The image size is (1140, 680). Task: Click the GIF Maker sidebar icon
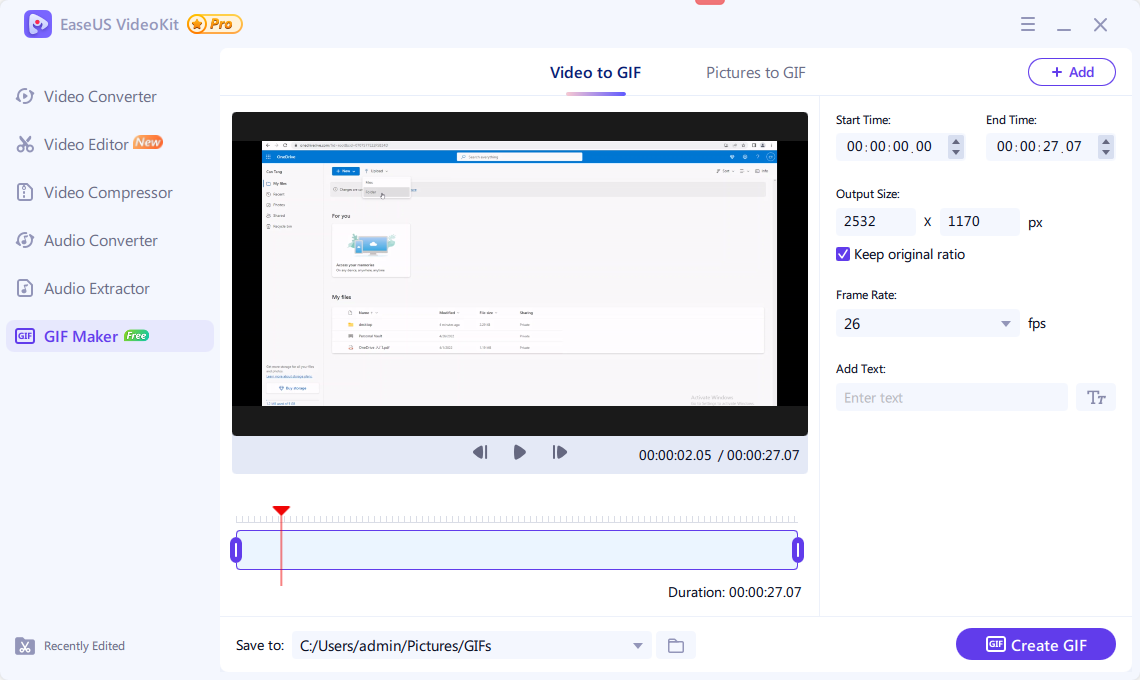click(25, 336)
